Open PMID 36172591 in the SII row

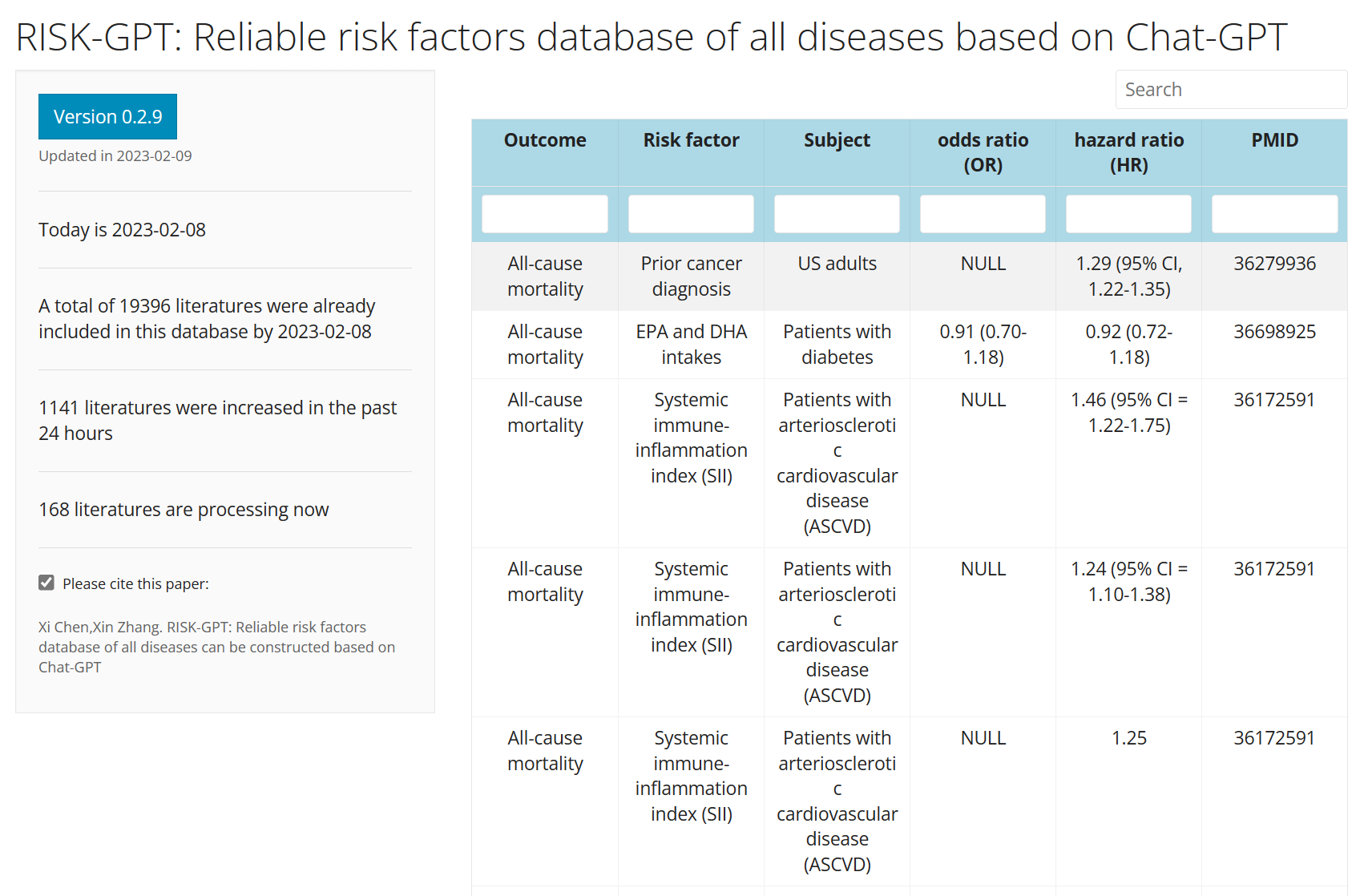[x=1273, y=399]
